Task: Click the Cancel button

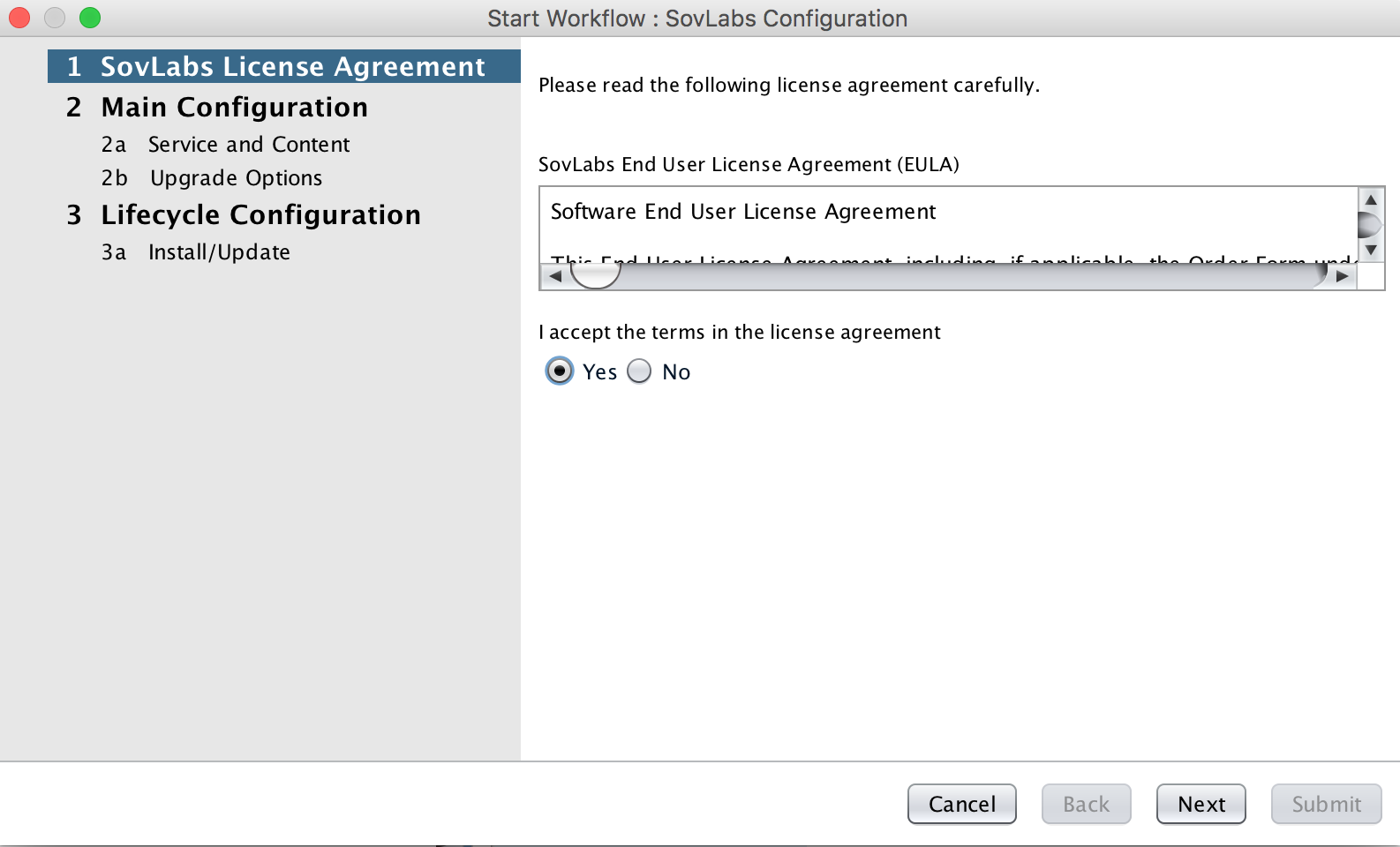Action: coord(961,804)
